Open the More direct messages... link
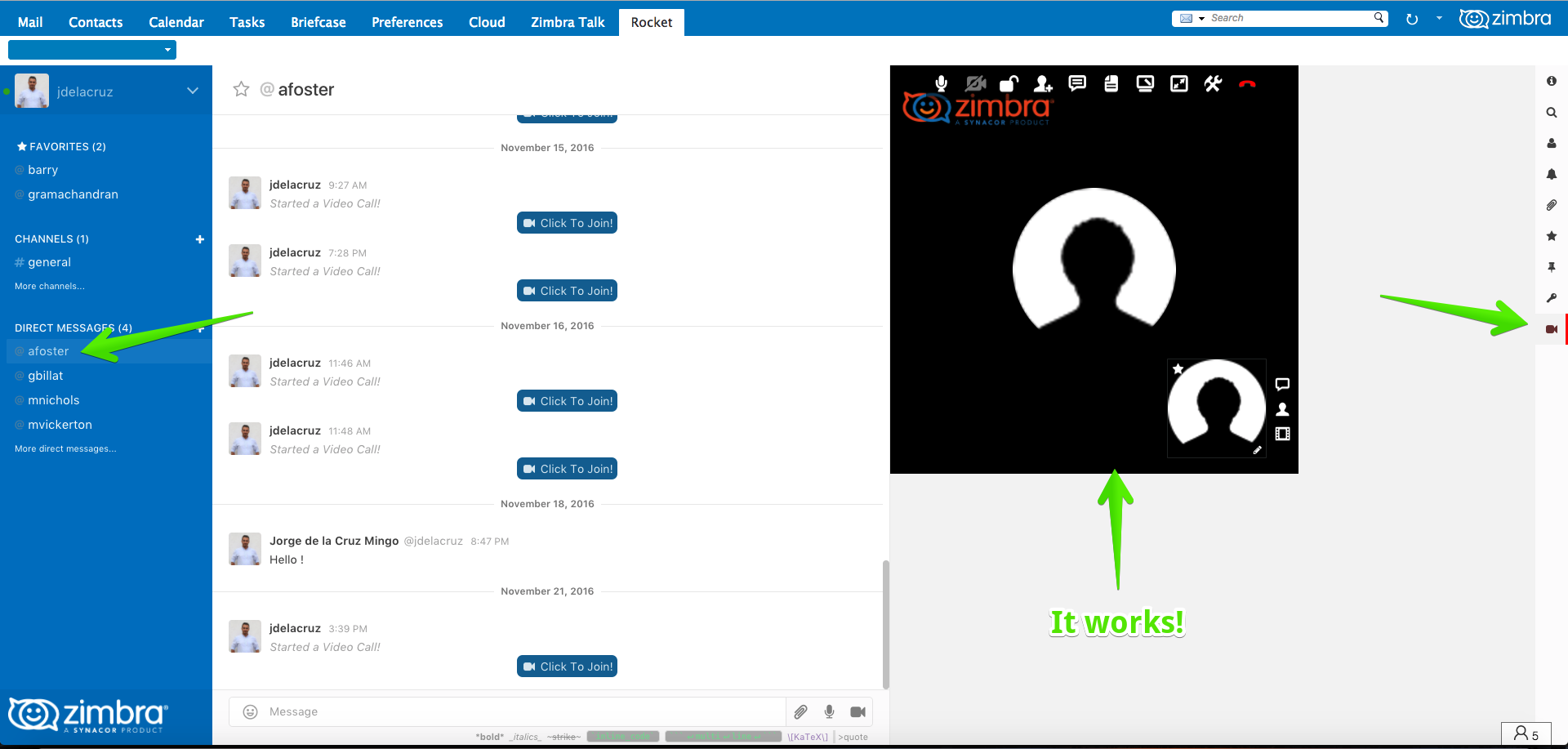The image size is (1568, 749). coord(65,448)
